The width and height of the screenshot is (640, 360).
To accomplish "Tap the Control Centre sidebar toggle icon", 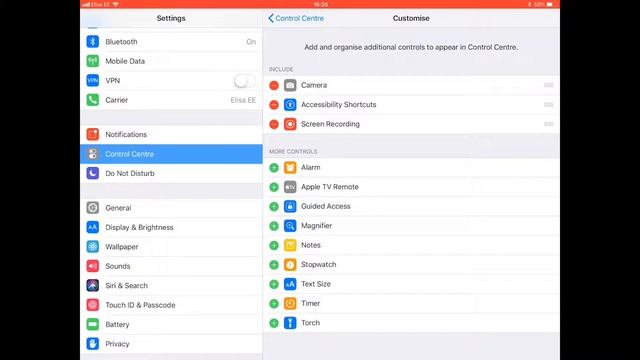I will 93,154.
